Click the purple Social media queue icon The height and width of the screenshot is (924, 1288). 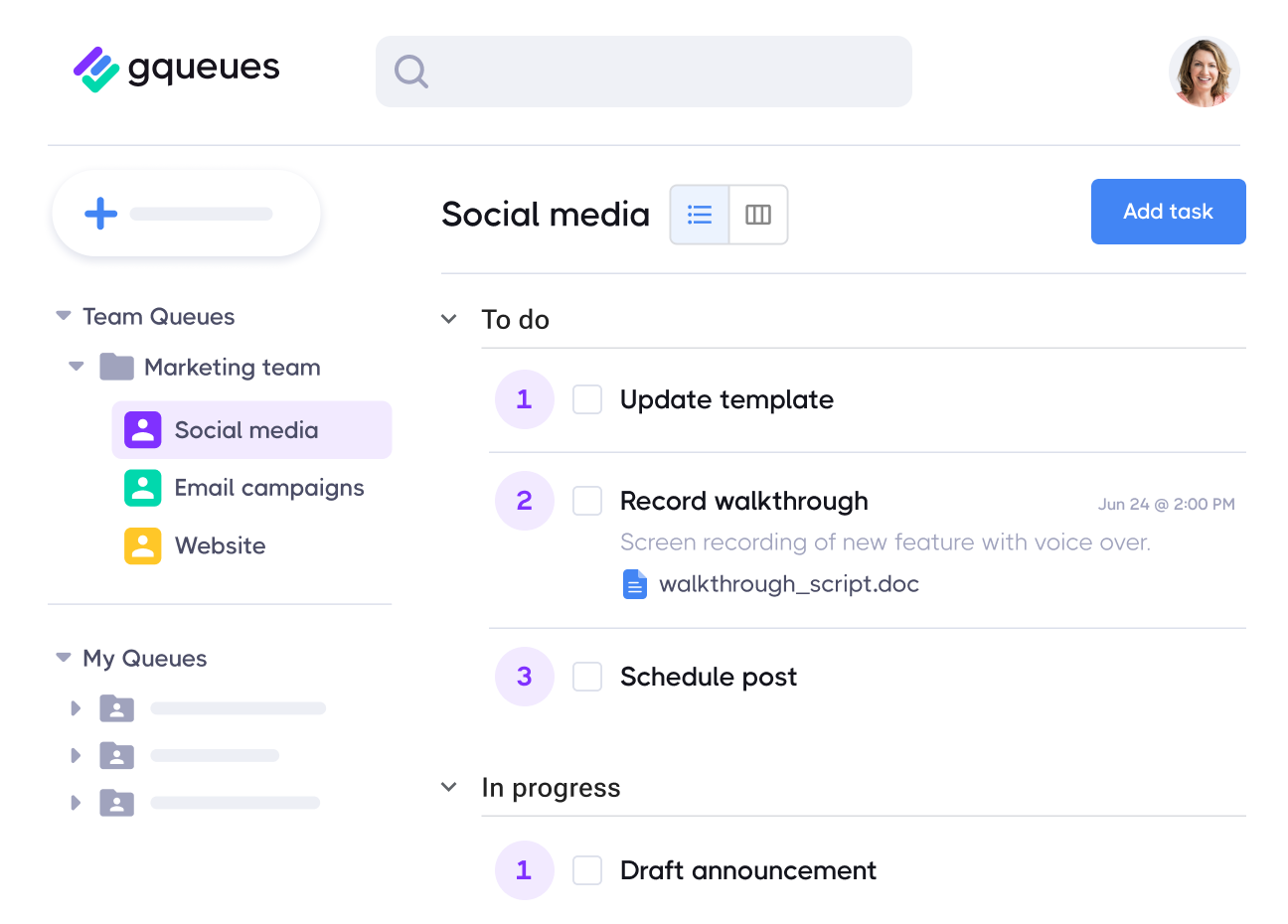pos(143,430)
